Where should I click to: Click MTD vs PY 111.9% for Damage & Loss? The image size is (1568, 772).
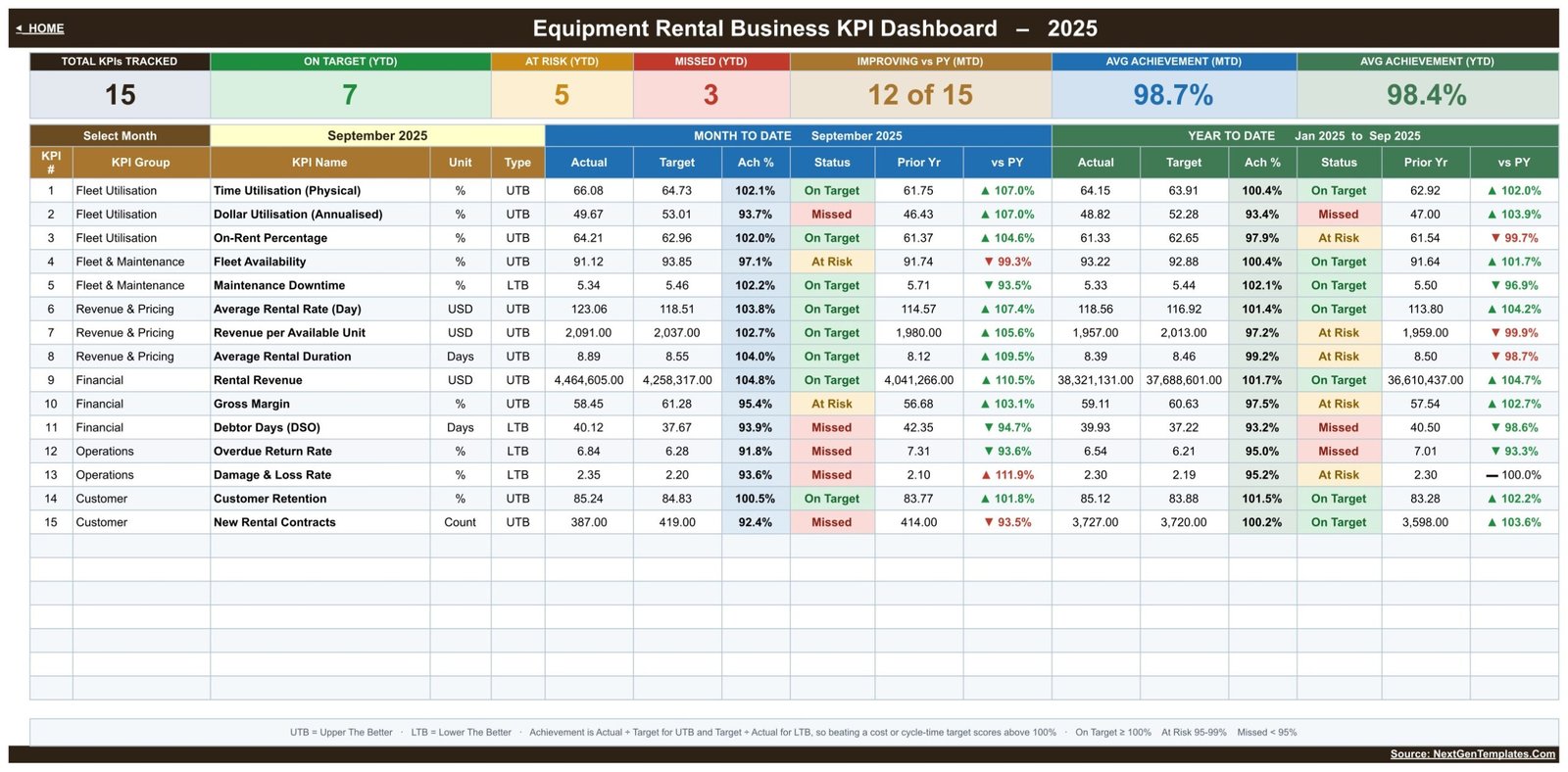1007,475
